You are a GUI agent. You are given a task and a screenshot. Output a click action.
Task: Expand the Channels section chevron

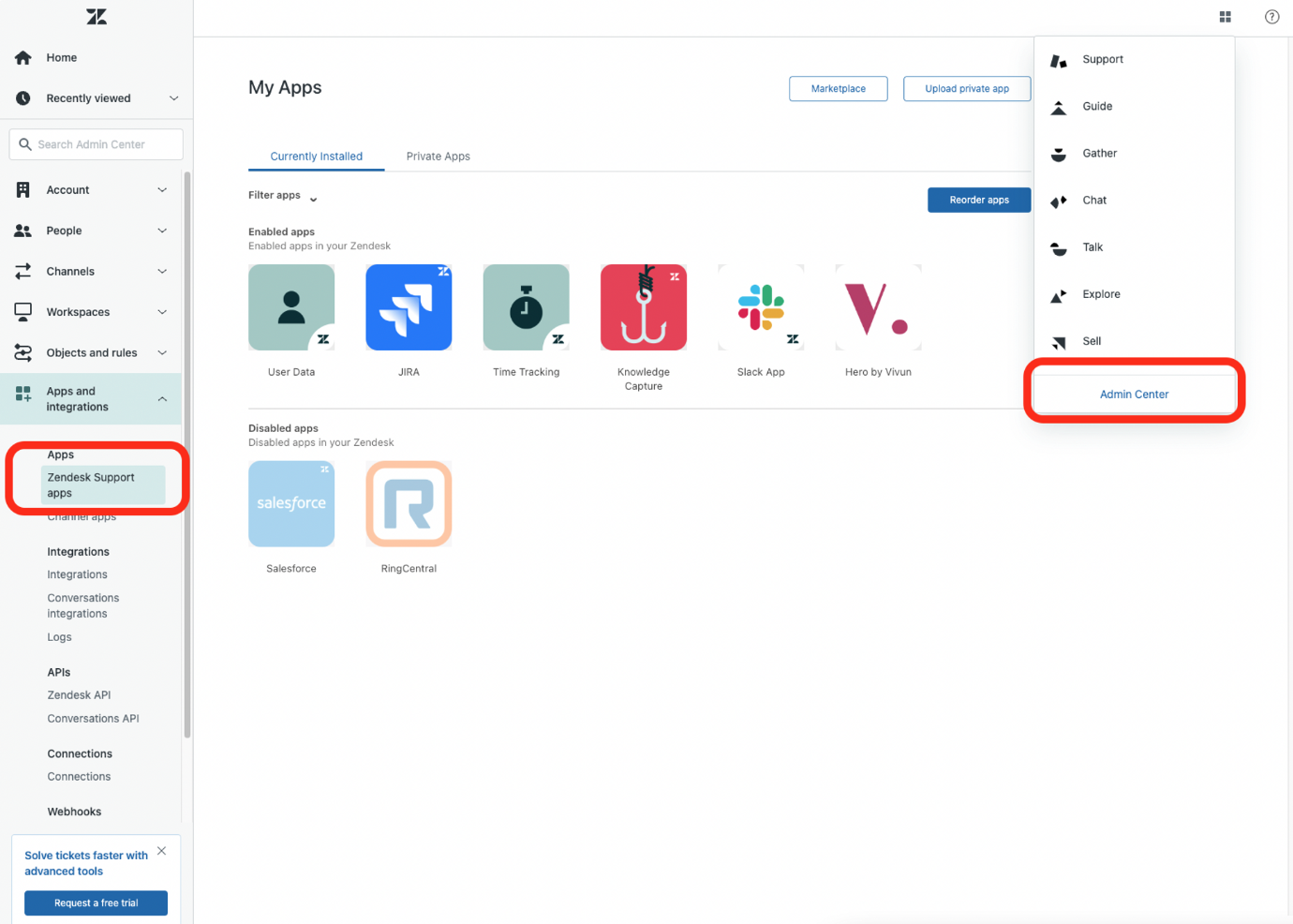click(162, 272)
